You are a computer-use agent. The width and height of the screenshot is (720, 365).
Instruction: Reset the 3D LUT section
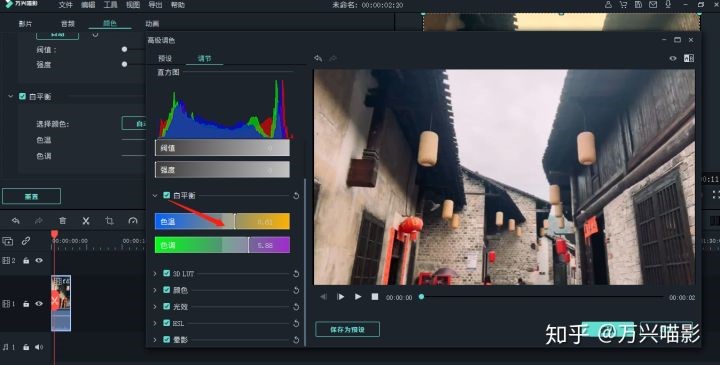point(296,274)
